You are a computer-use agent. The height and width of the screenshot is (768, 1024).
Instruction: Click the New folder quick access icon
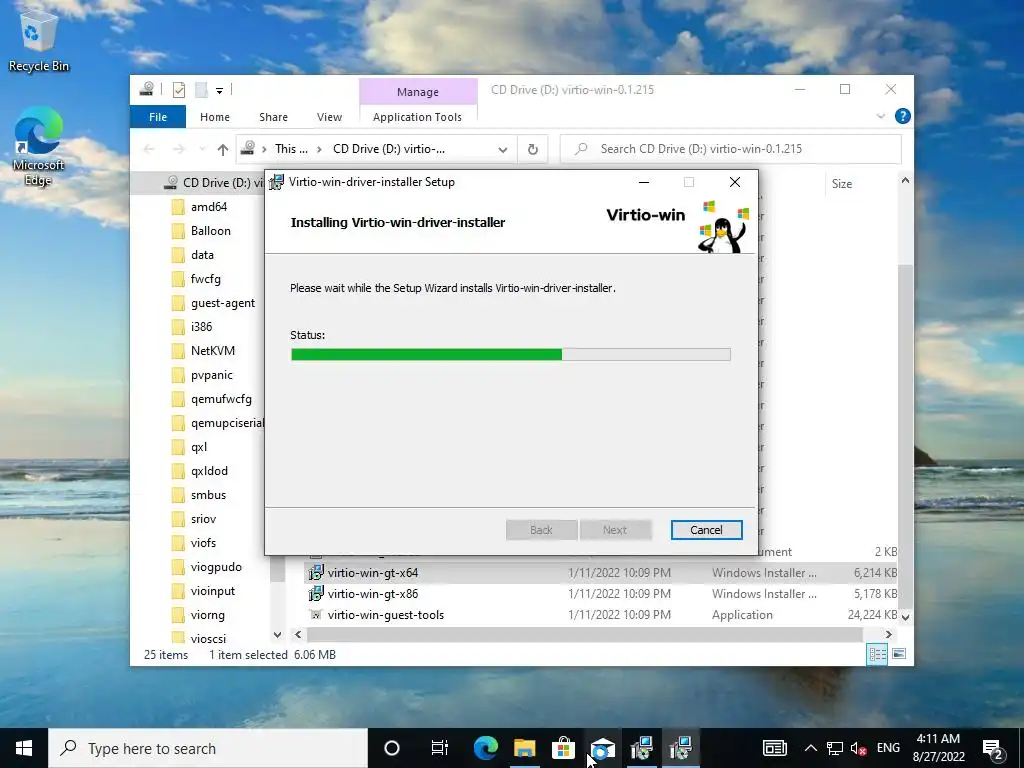click(x=201, y=90)
